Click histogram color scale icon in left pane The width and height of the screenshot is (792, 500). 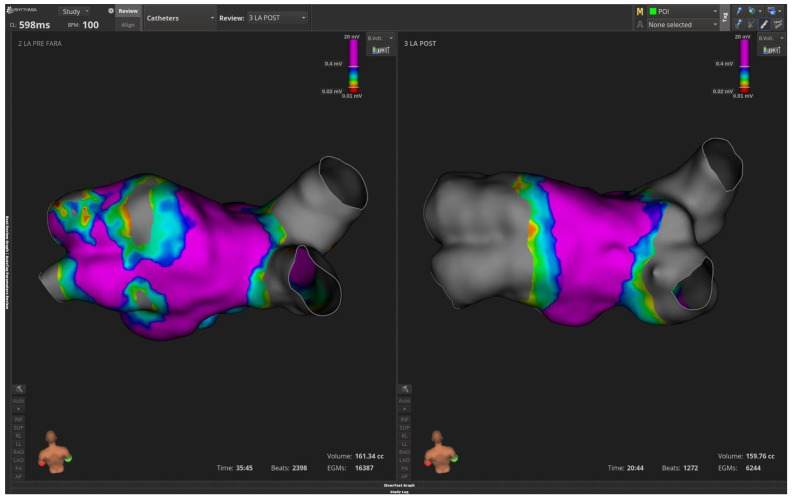pos(380,50)
